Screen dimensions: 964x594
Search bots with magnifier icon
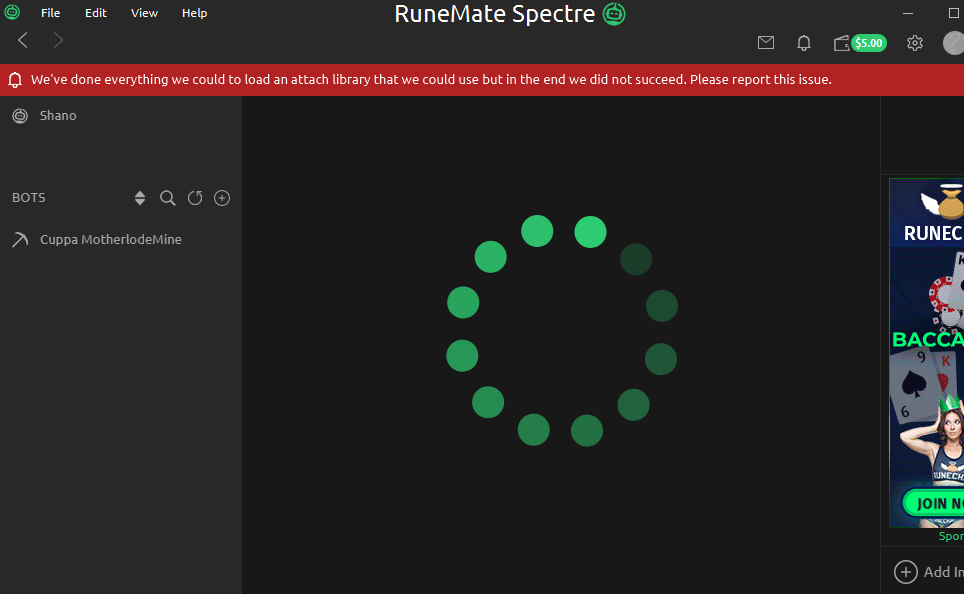pos(167,198)
